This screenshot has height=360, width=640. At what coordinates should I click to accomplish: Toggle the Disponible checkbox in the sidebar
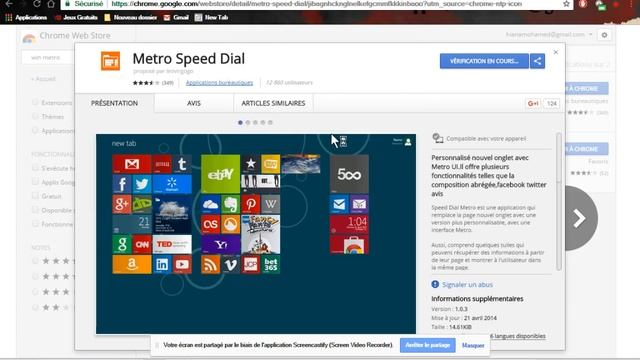pos(35,210)
